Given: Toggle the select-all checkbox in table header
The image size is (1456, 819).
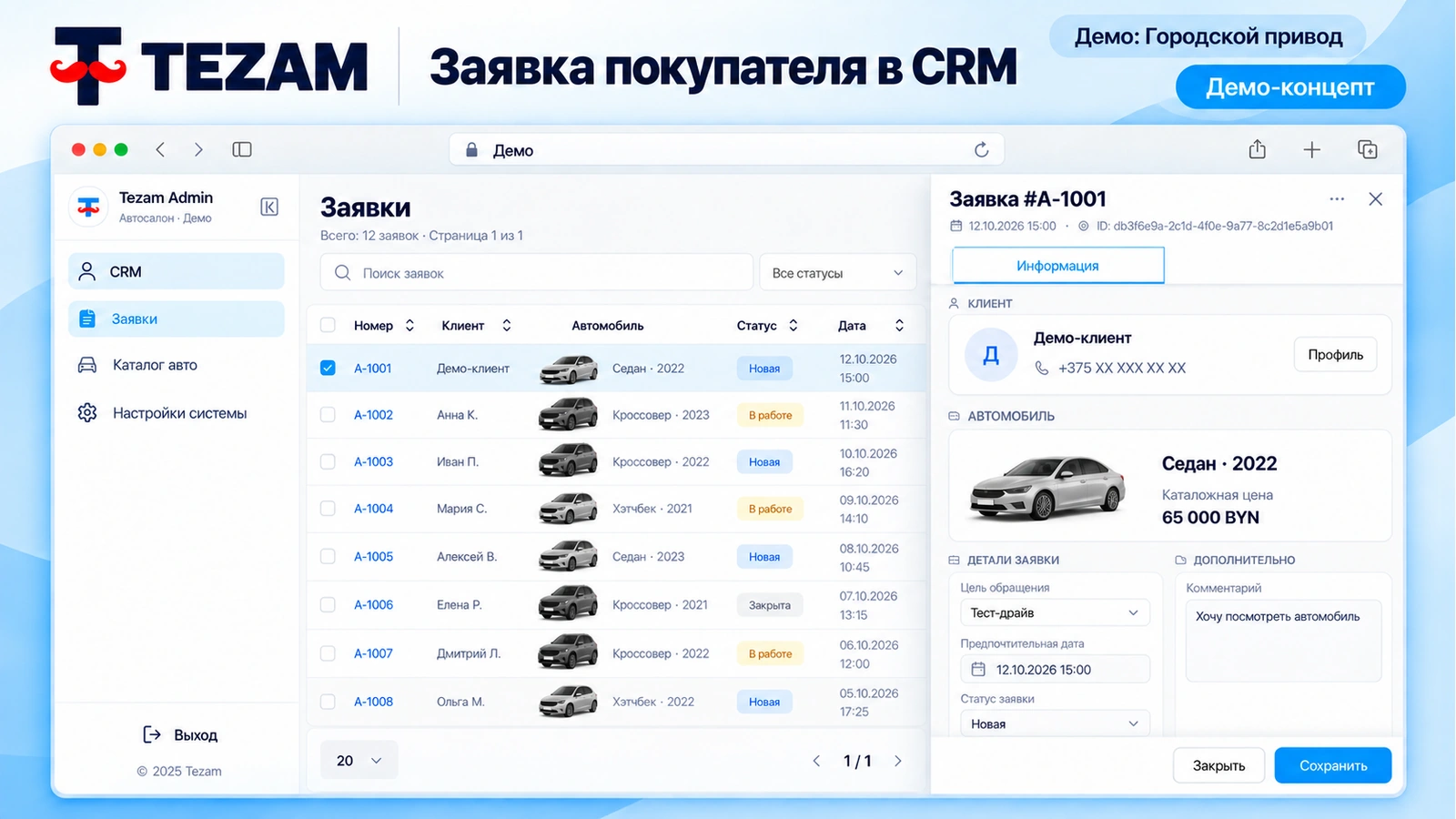Looking at the screenshot, I should (328, 325).
